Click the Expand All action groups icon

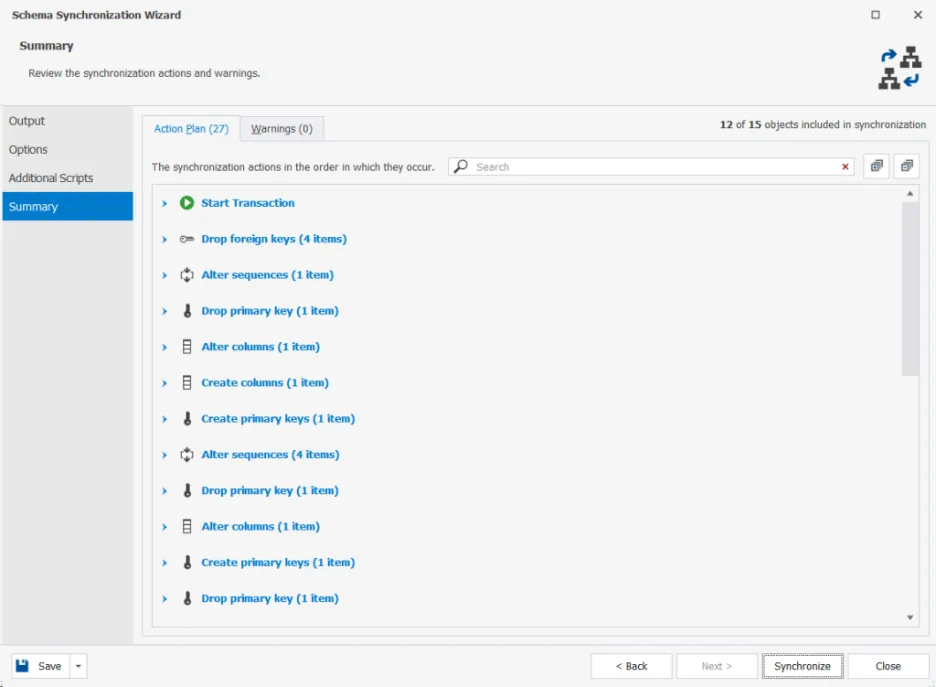(876, 166)
